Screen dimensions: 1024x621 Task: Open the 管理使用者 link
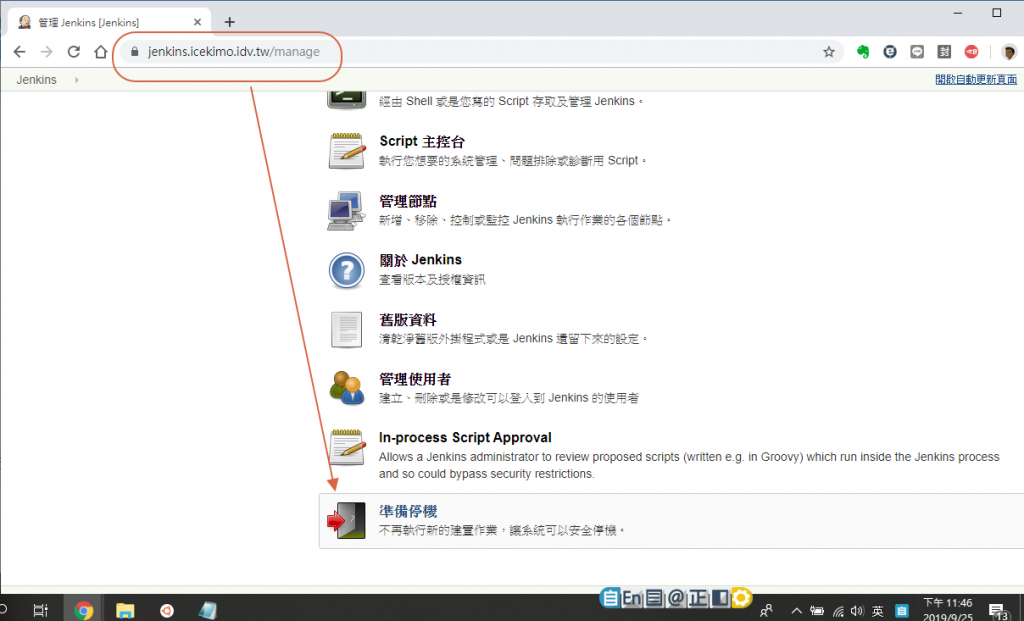[x=415, y=379]
